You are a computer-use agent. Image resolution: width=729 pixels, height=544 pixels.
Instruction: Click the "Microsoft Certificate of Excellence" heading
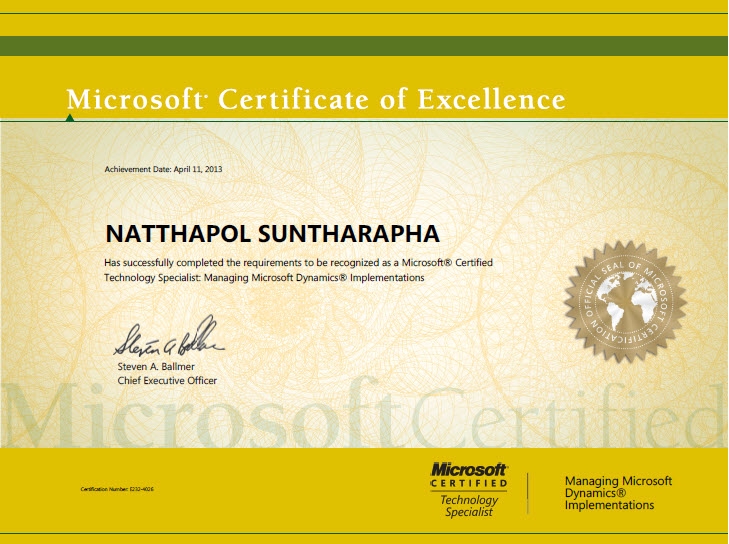tap(316, 100)
